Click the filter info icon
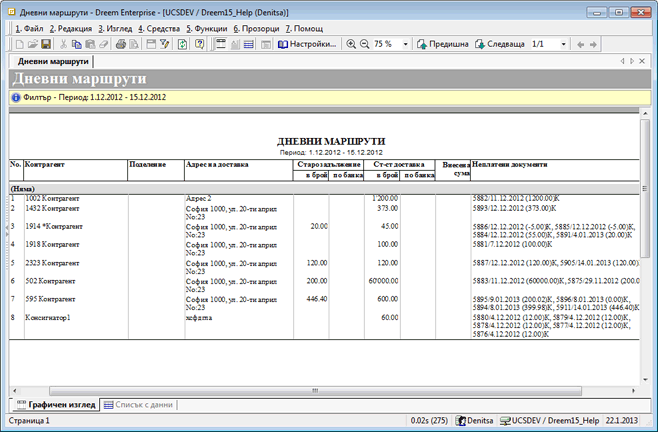This screenshot has height=432, width=658. click(x=16, y=97)
